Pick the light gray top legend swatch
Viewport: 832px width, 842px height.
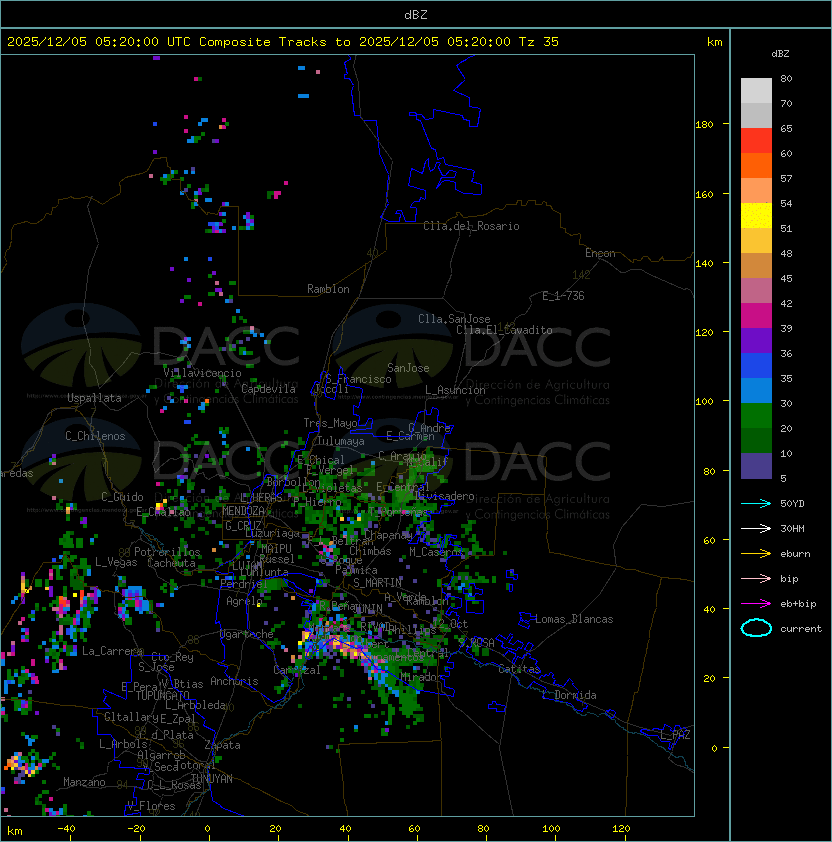click(x=756, y=90)
